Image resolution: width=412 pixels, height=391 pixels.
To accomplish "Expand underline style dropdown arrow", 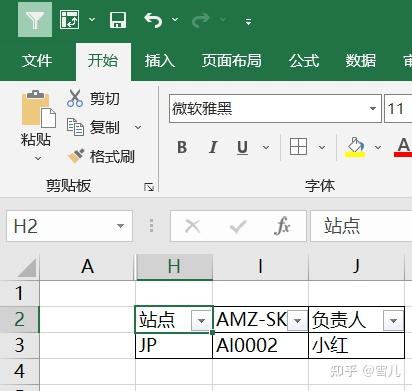I will (266, 147).
